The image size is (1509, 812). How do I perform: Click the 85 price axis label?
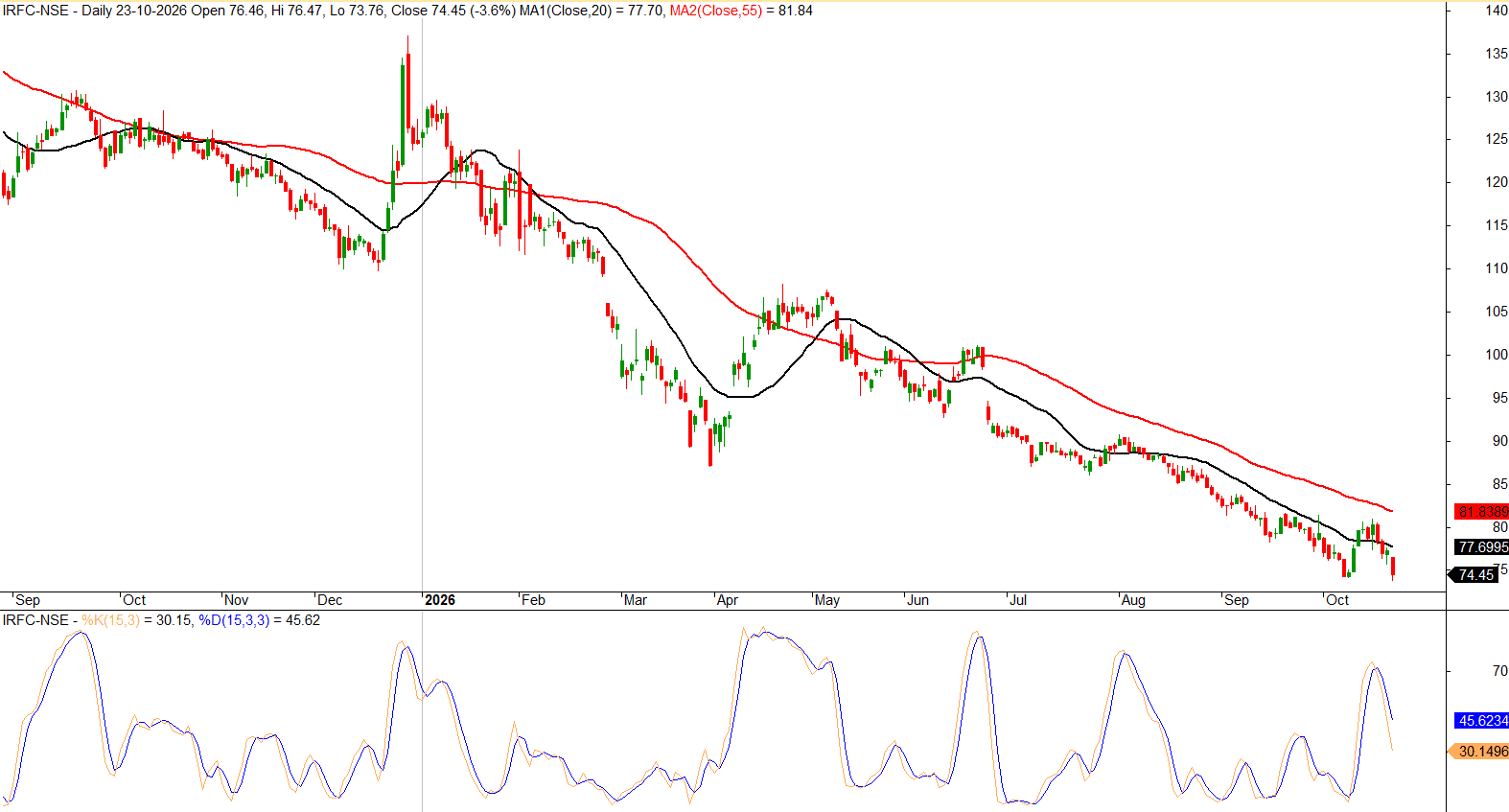pyautogui.click(x=1500, y=484)
